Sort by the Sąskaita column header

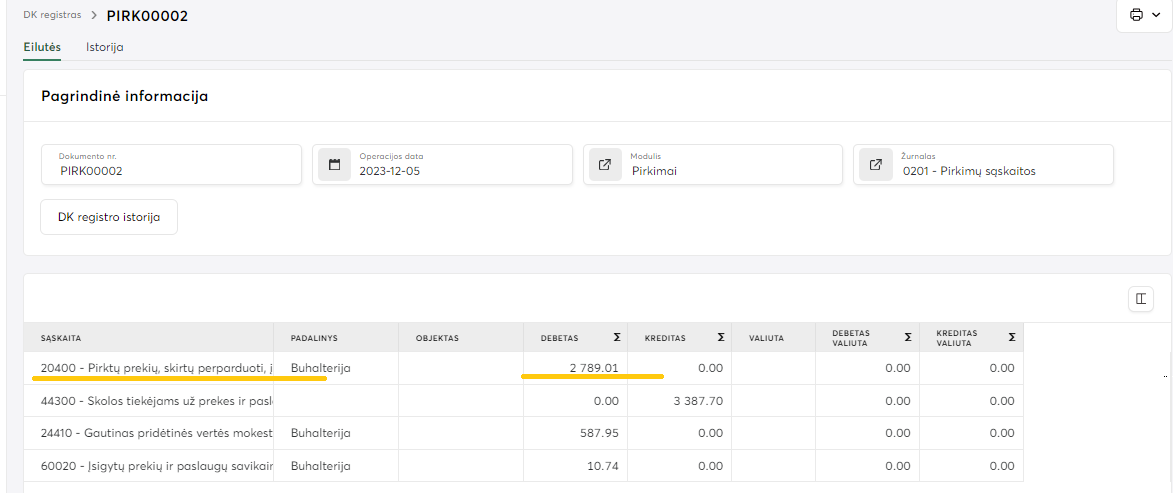[62, 338]
